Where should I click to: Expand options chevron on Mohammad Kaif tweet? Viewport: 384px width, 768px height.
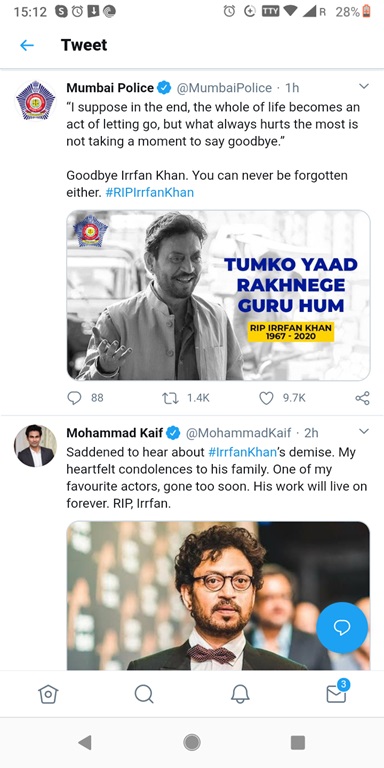pyautogui.click(x=363, y=432)
